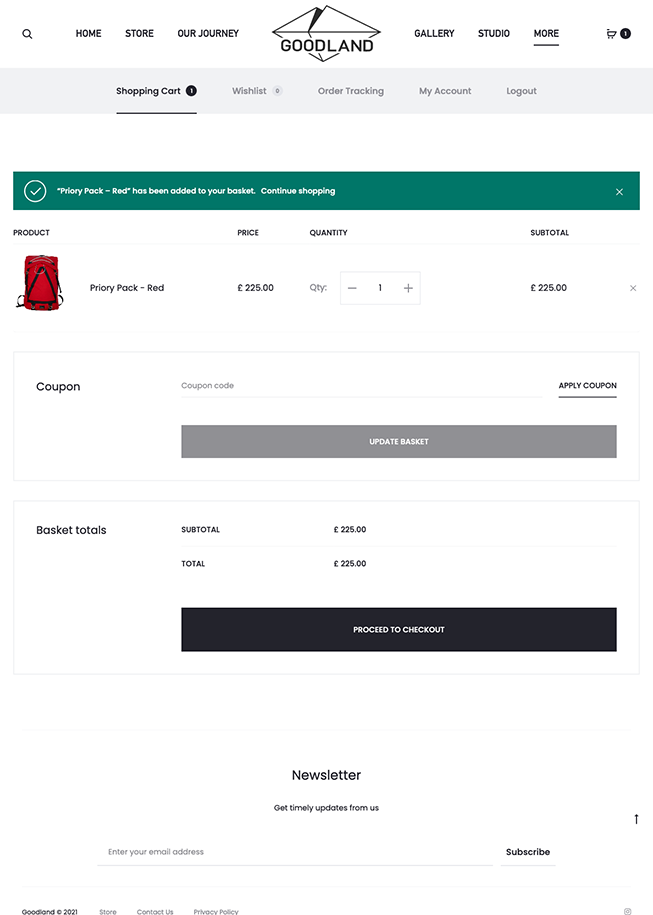Click the scroll to top arrow
Viewport: 653px width, 915px height.
(636, 819)
